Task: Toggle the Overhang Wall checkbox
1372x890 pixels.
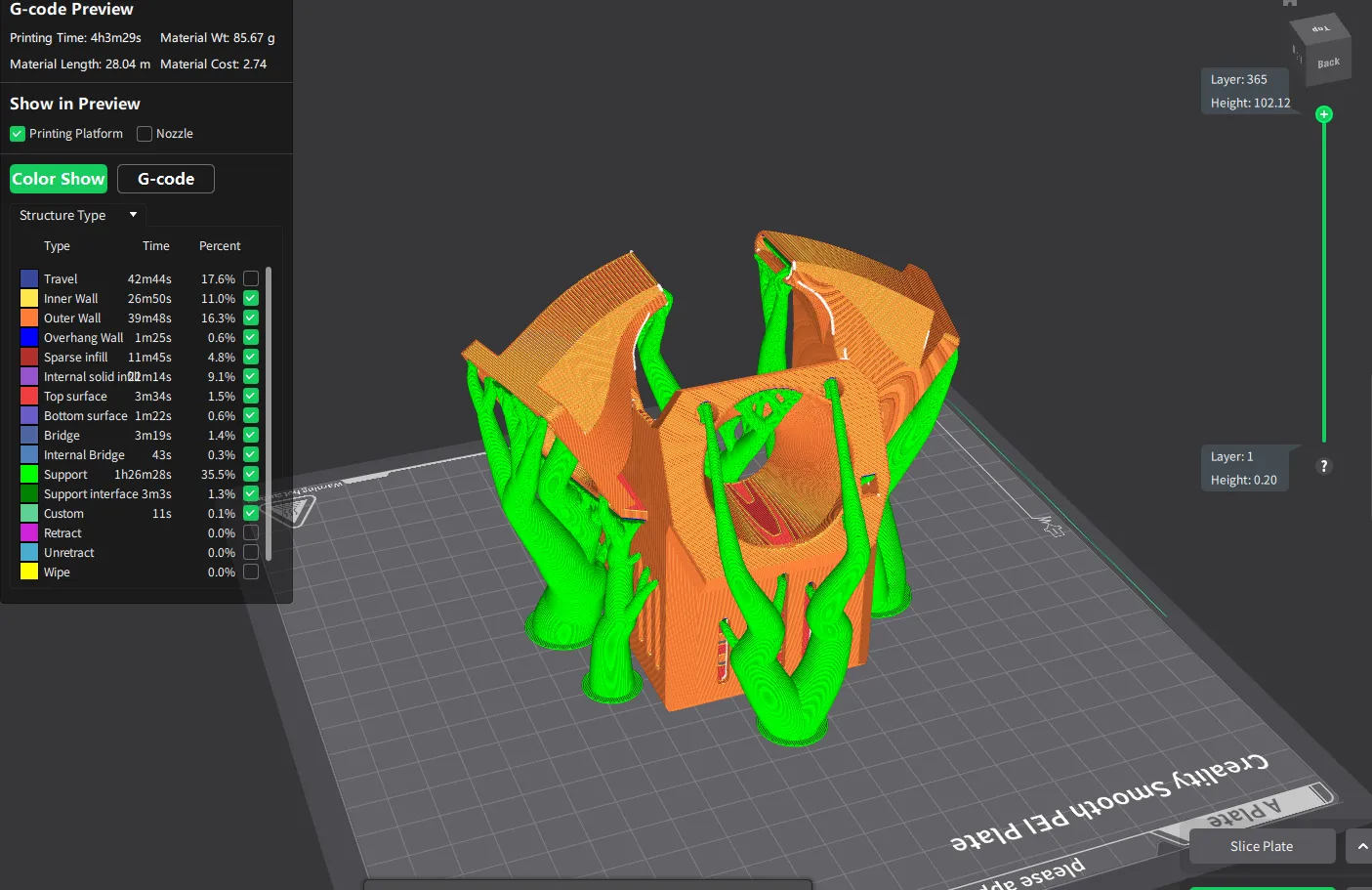Action: click(x=251, y=337)
